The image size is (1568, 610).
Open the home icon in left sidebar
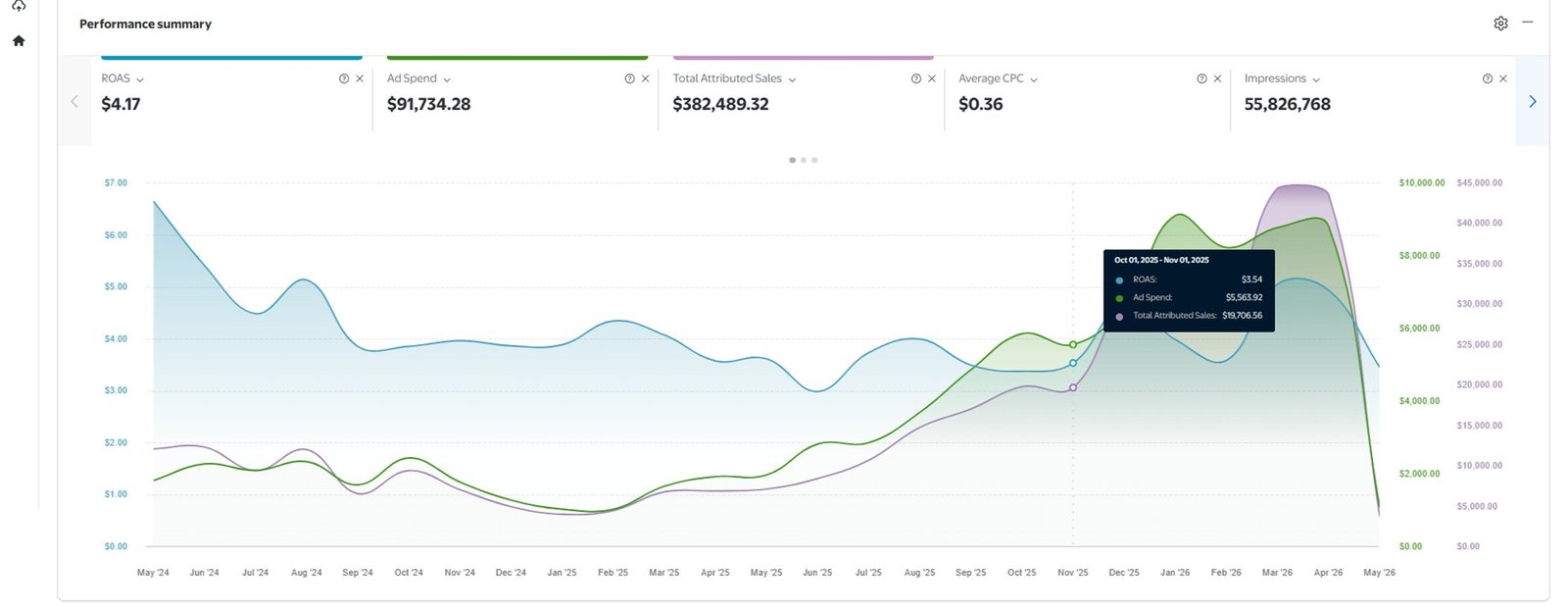(x=19, y=41)
